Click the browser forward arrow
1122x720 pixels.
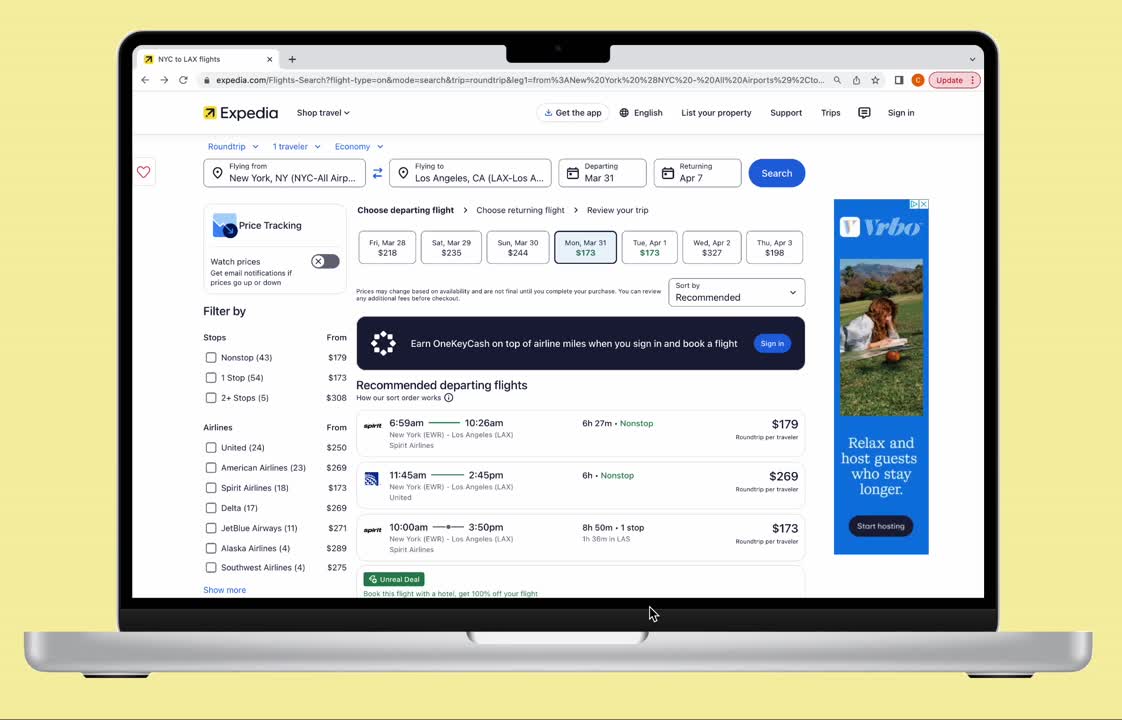coord(164,80)
